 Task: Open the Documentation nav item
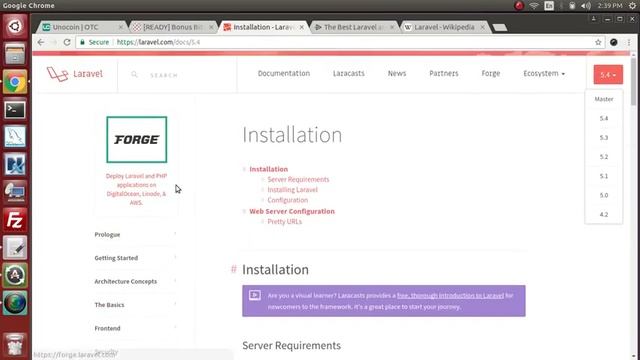click(x=284, y=73)
